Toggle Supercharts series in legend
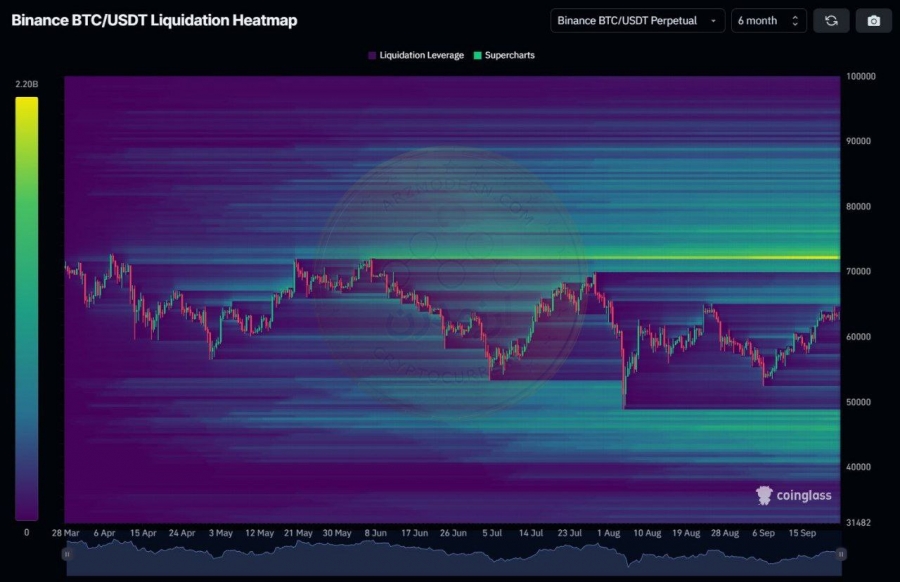This screenshot has height=582, width=900. 504,56
